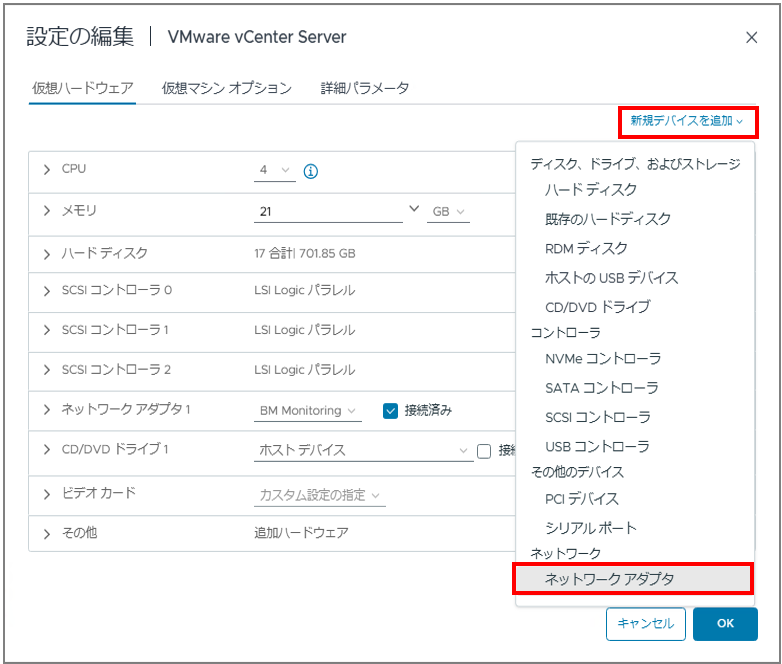Close the settings edit dialog
This screenshot has height=664, width=782.
[x=751, y=37]
